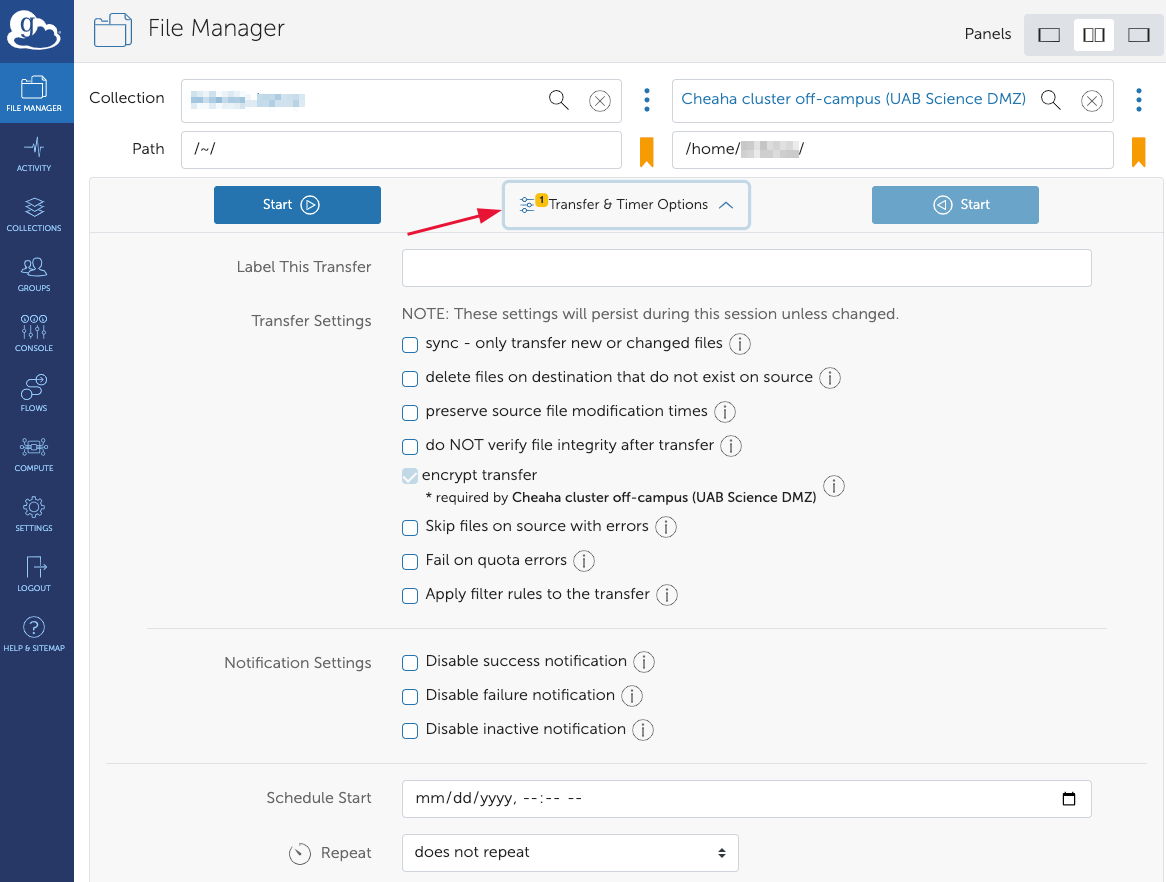This screenshot has width=1166, height=882.
Task: Show info for encrypt transfer option
Action: pos(833,486)
